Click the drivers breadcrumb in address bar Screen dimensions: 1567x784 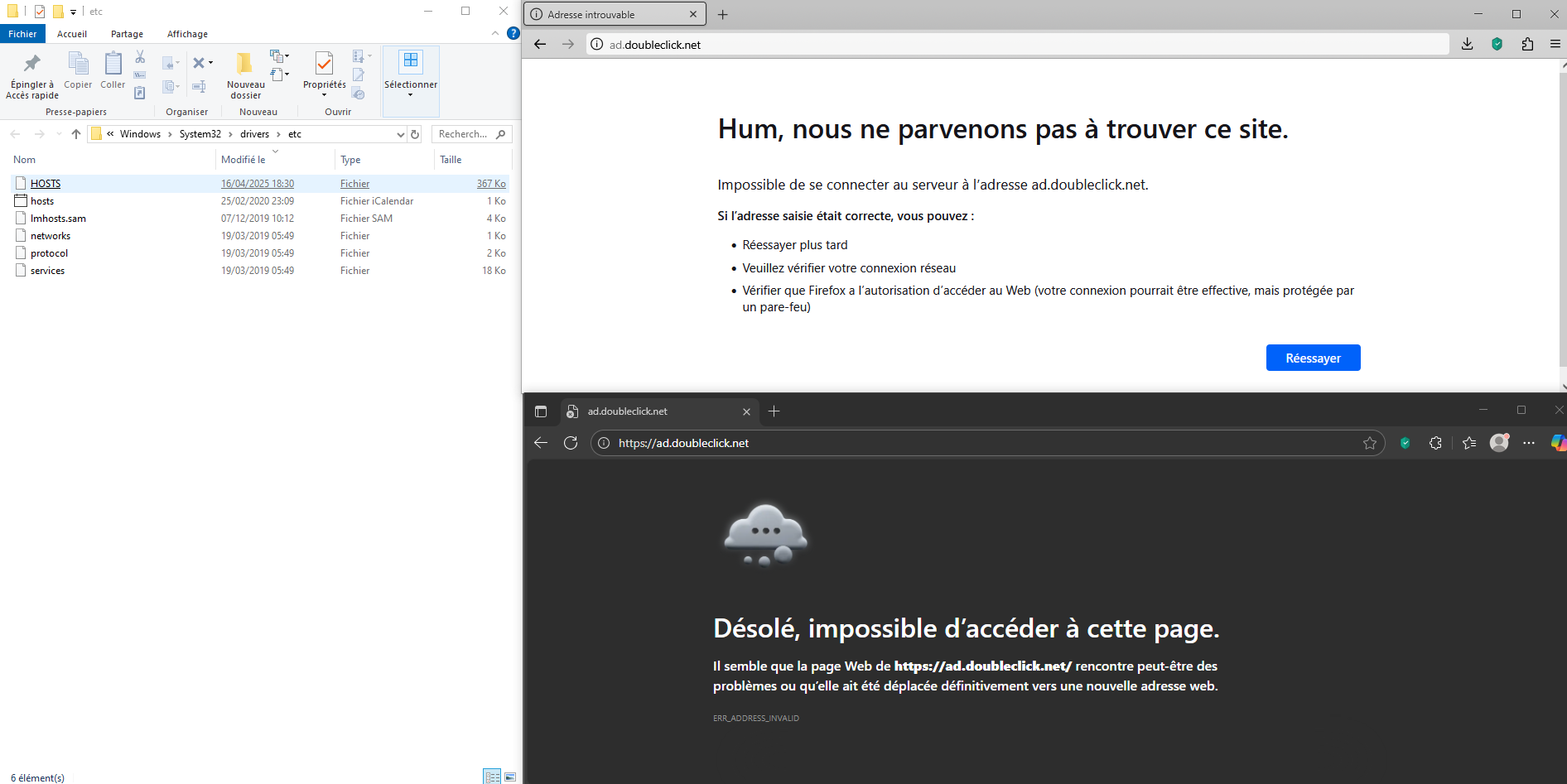tap(254, 134)
